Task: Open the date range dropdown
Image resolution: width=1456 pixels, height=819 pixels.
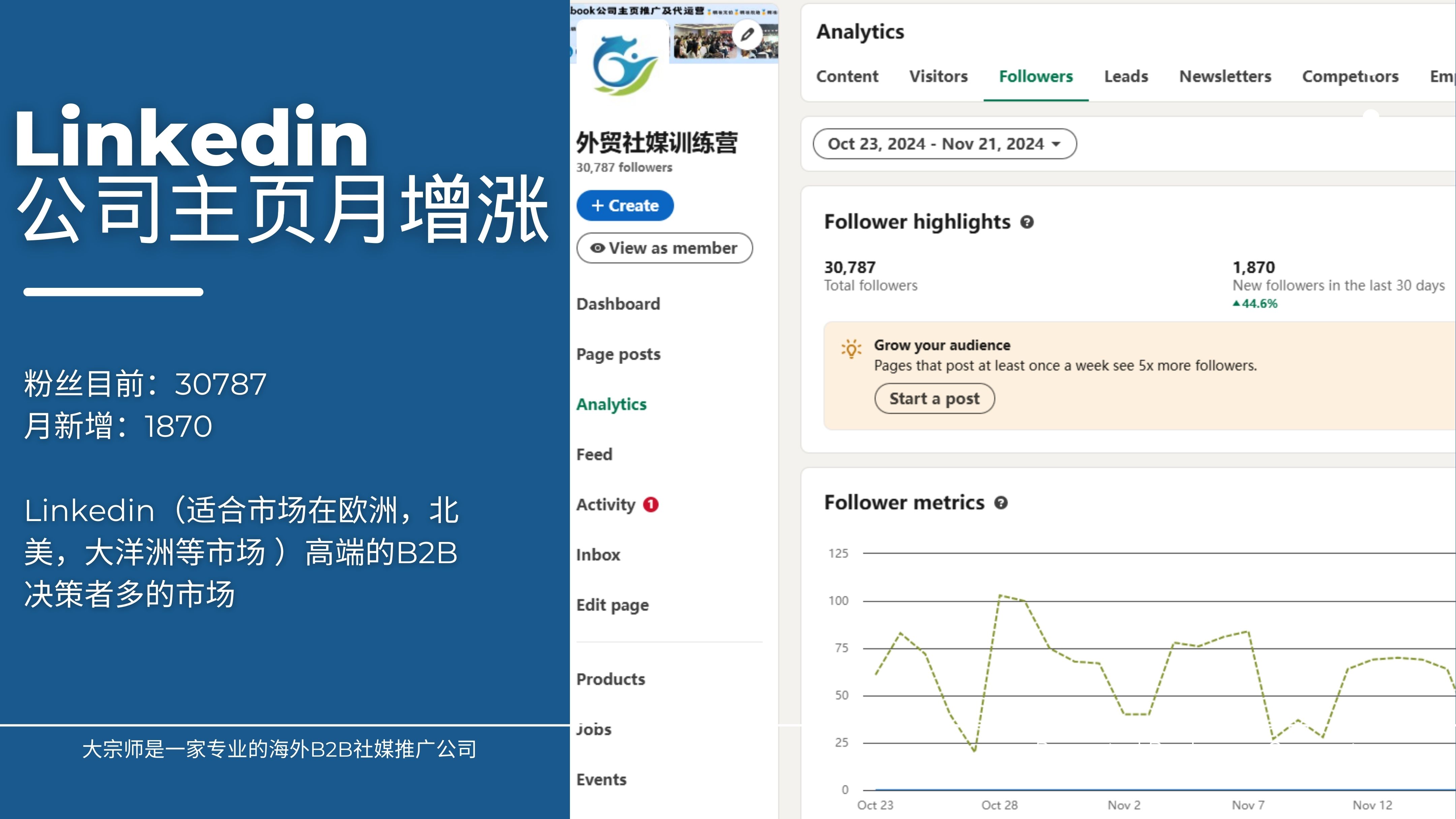Action: coord(944,144)
